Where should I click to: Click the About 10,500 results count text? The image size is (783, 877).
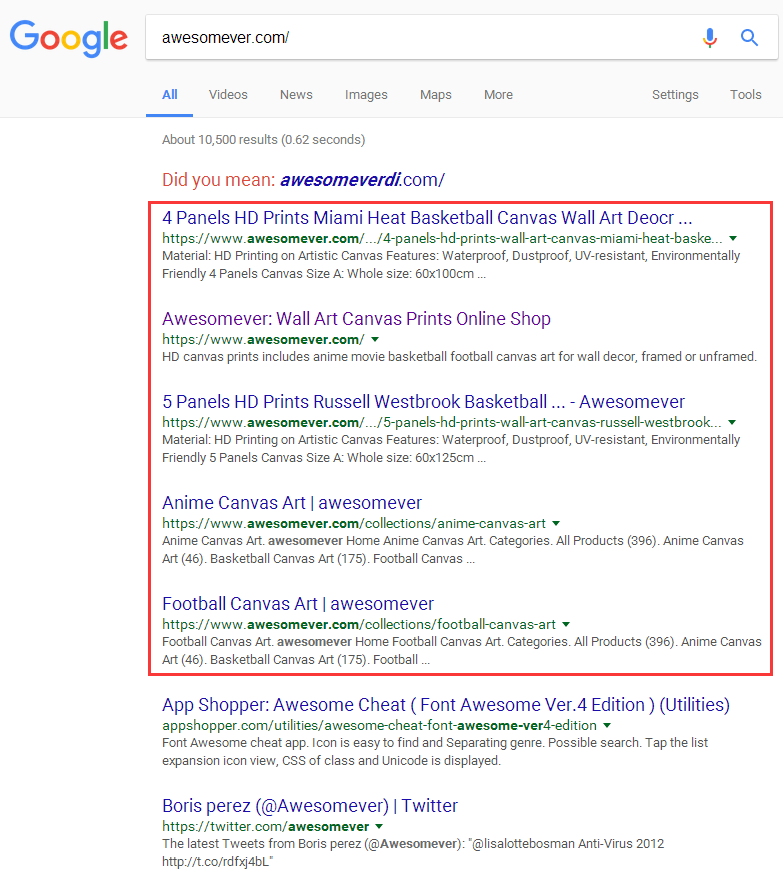[x=263, y=140]
